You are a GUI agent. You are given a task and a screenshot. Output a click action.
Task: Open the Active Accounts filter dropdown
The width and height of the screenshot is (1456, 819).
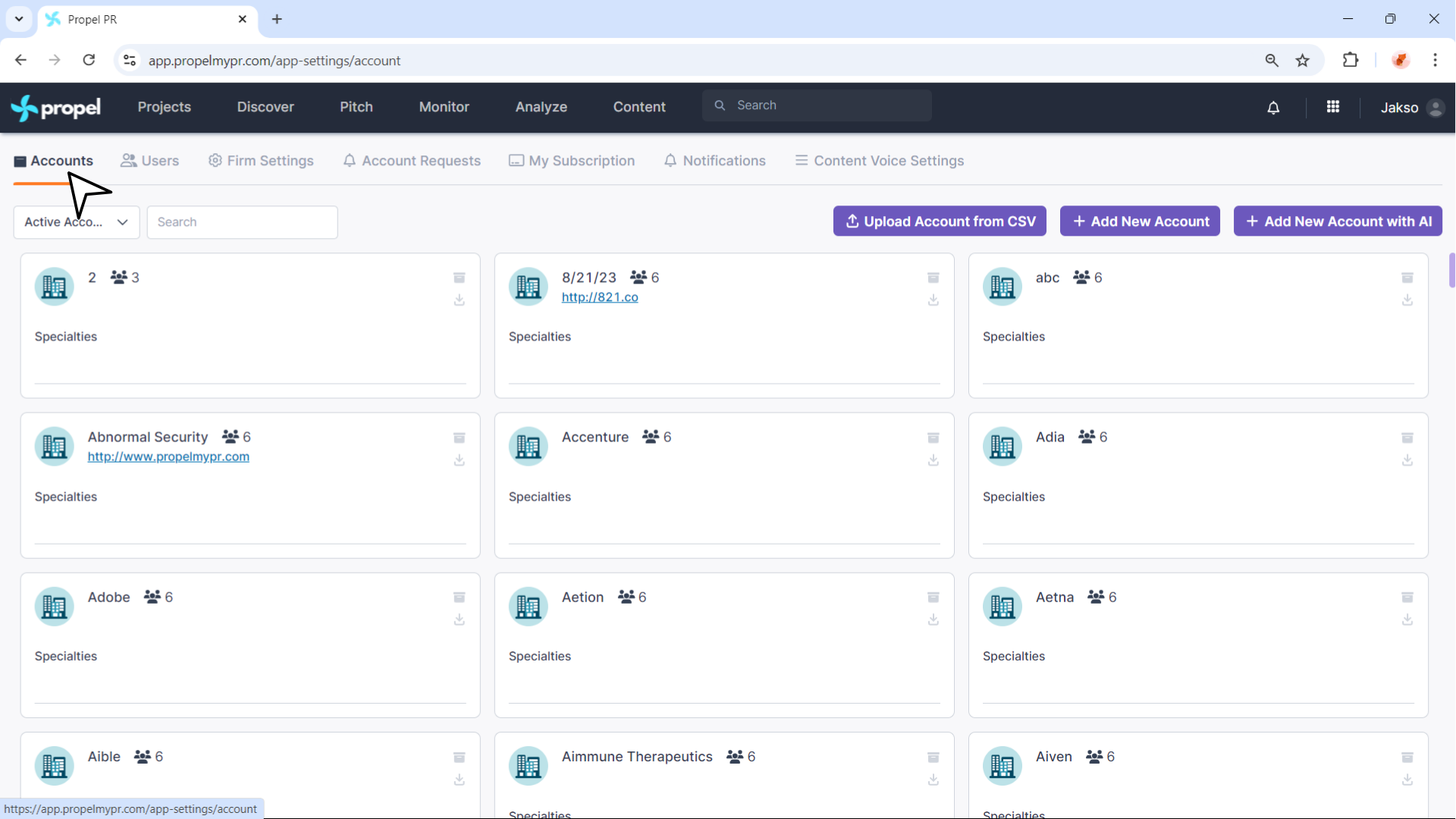(77, 222)
